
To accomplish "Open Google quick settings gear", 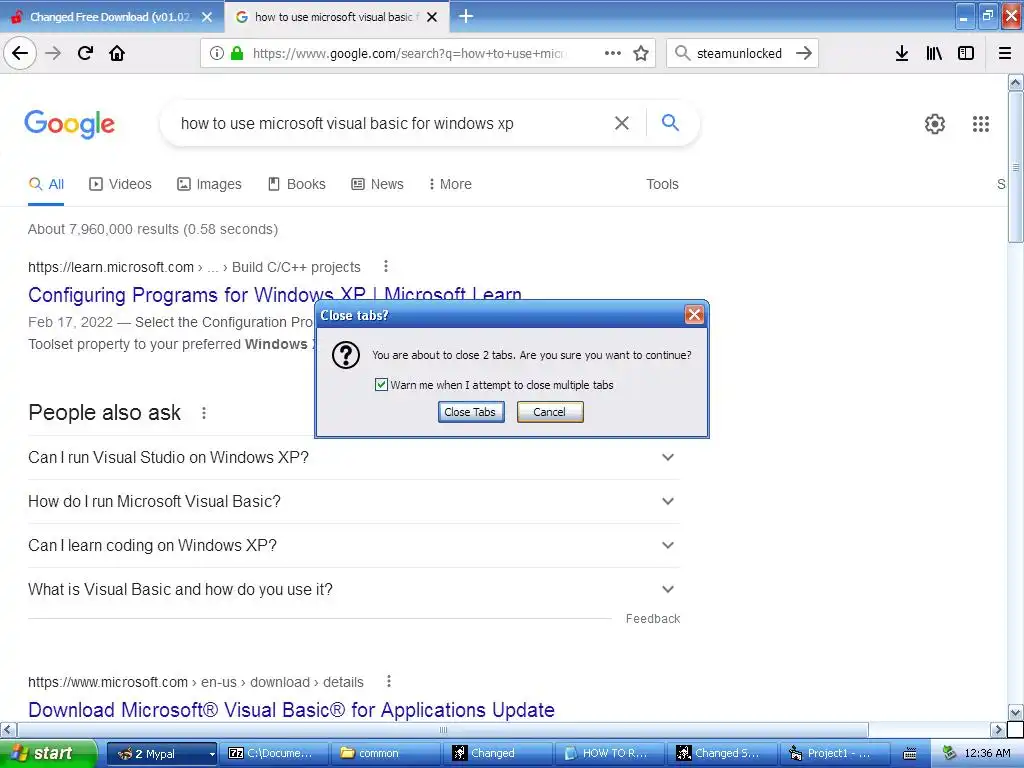I will pyautogui.click(x=935, y=123).
